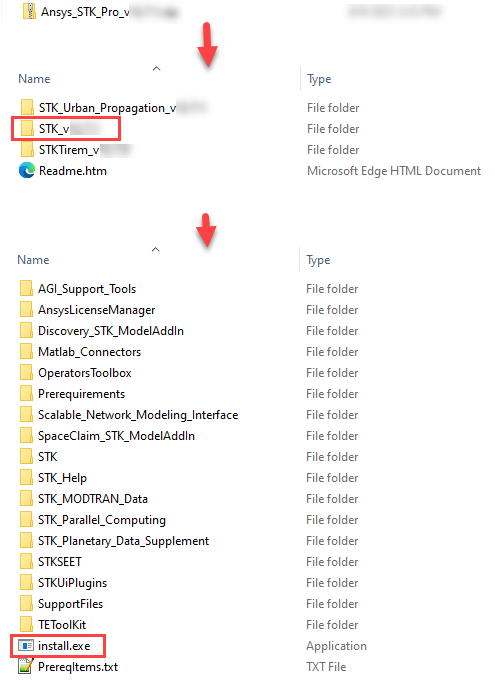The height and width of the screenshot is (689, 495).
Task: Click the folder icon beside plain STK
Action: tap(26, 457)
